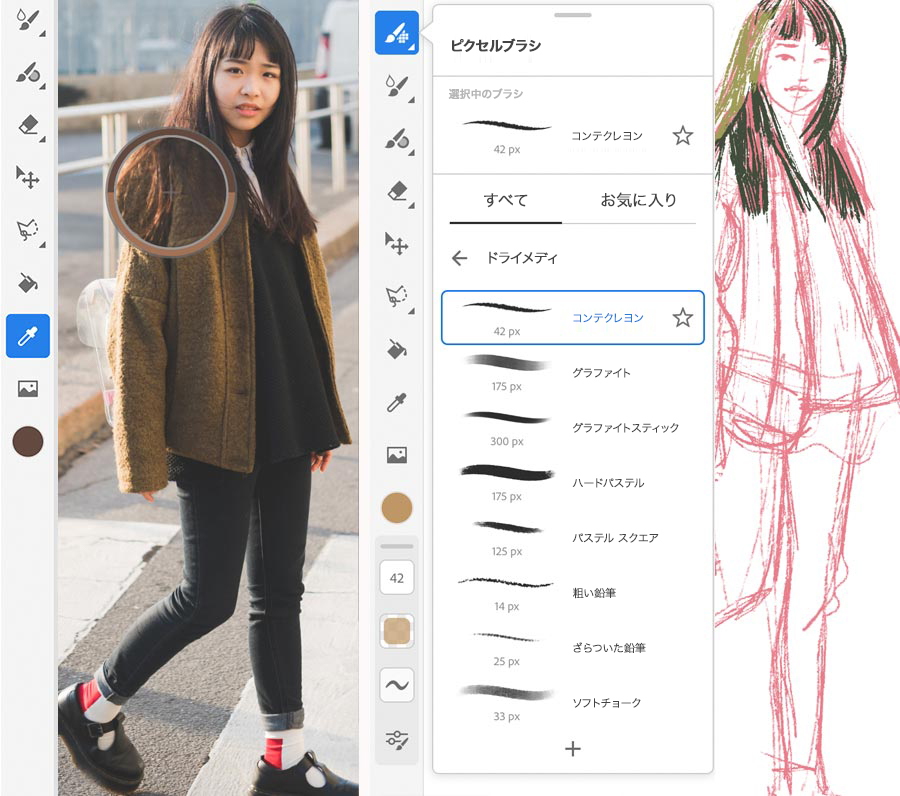The height and width of the screenshot is (796, 900).
Task: Switch to the すべて tab
Action: (506, 200)
